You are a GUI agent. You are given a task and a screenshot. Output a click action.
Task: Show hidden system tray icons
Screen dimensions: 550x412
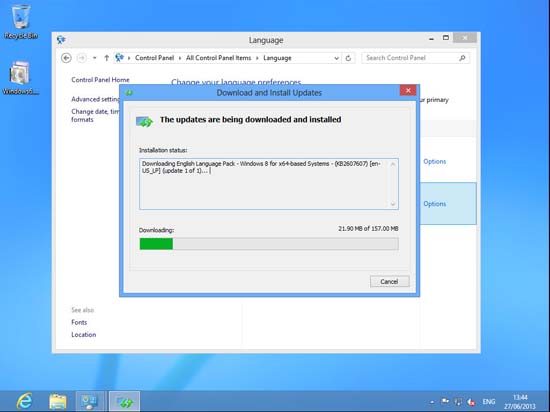click(432, 402)
